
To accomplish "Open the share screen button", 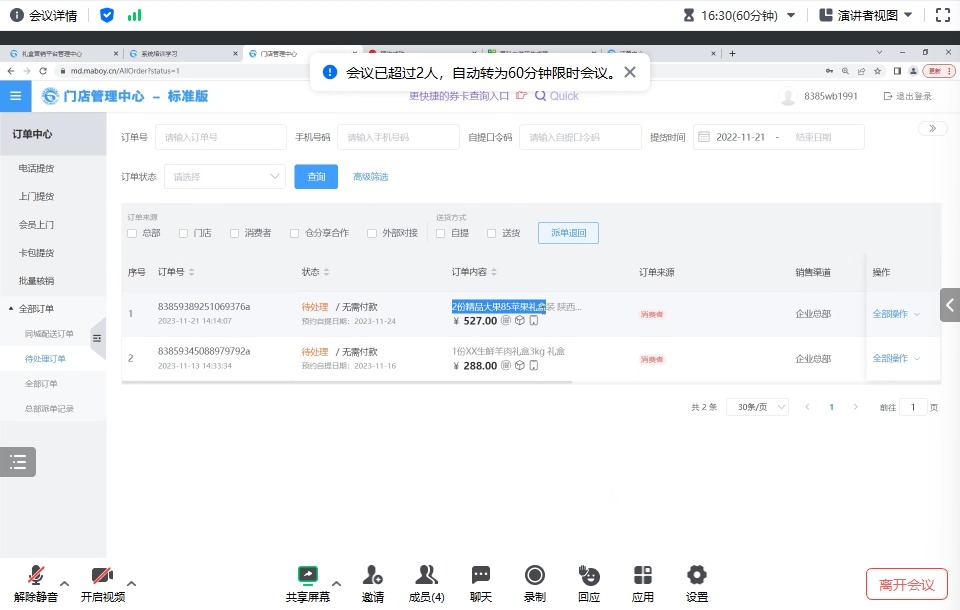I will (x=307, y=576).
